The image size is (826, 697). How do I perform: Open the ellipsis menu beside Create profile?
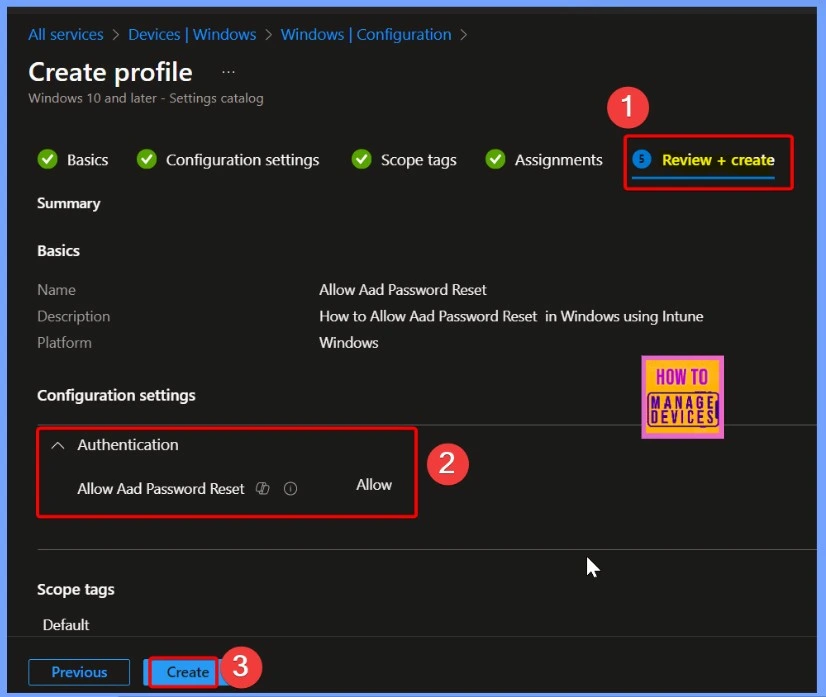(x=228, y=72)
